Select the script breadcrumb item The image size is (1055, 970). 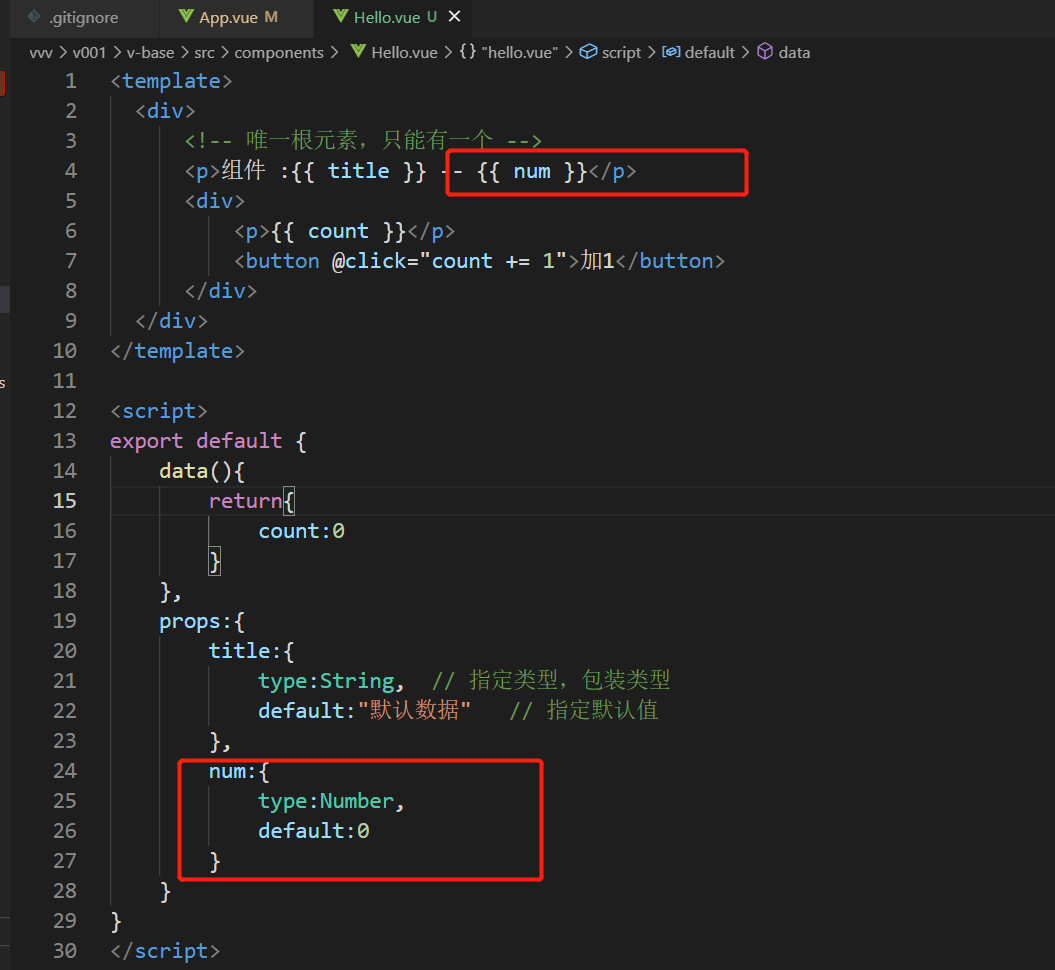(x=621, y=52)
